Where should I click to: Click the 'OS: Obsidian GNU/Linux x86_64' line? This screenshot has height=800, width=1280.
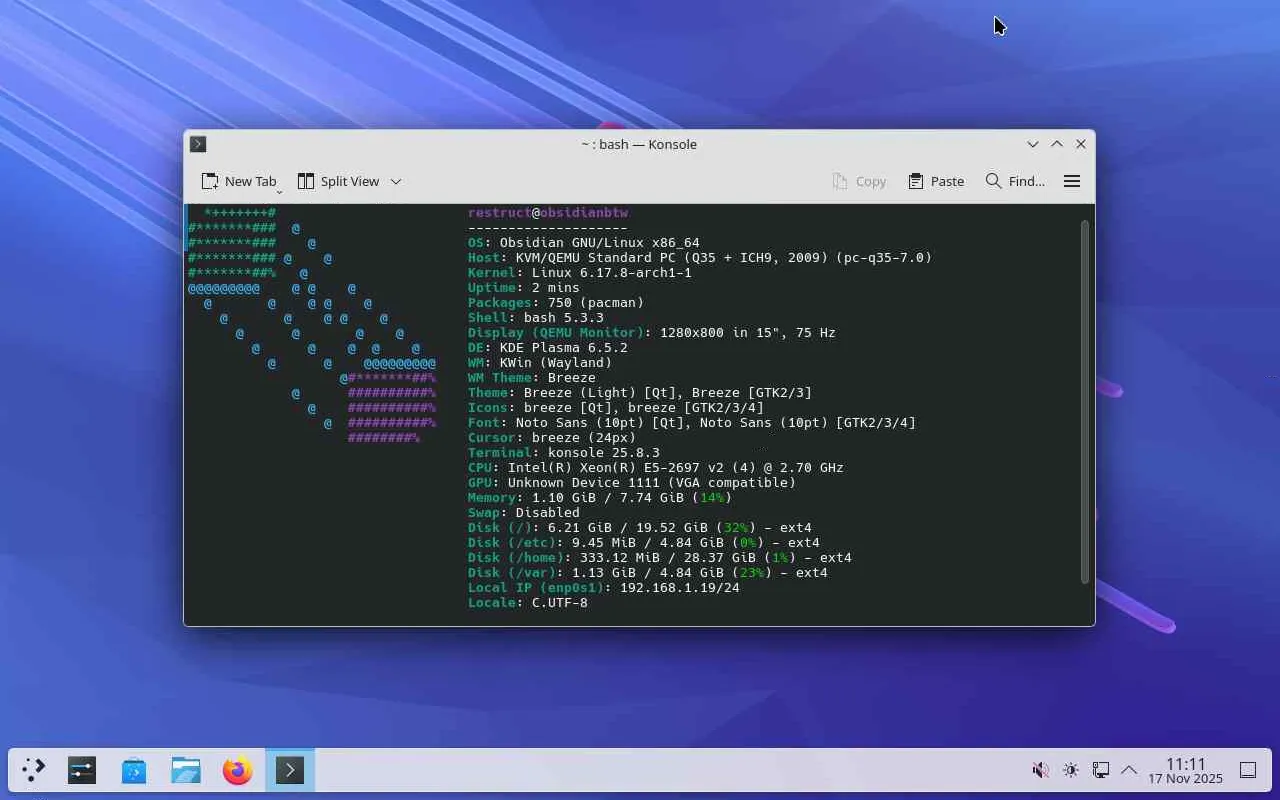(x=584, y=242)
